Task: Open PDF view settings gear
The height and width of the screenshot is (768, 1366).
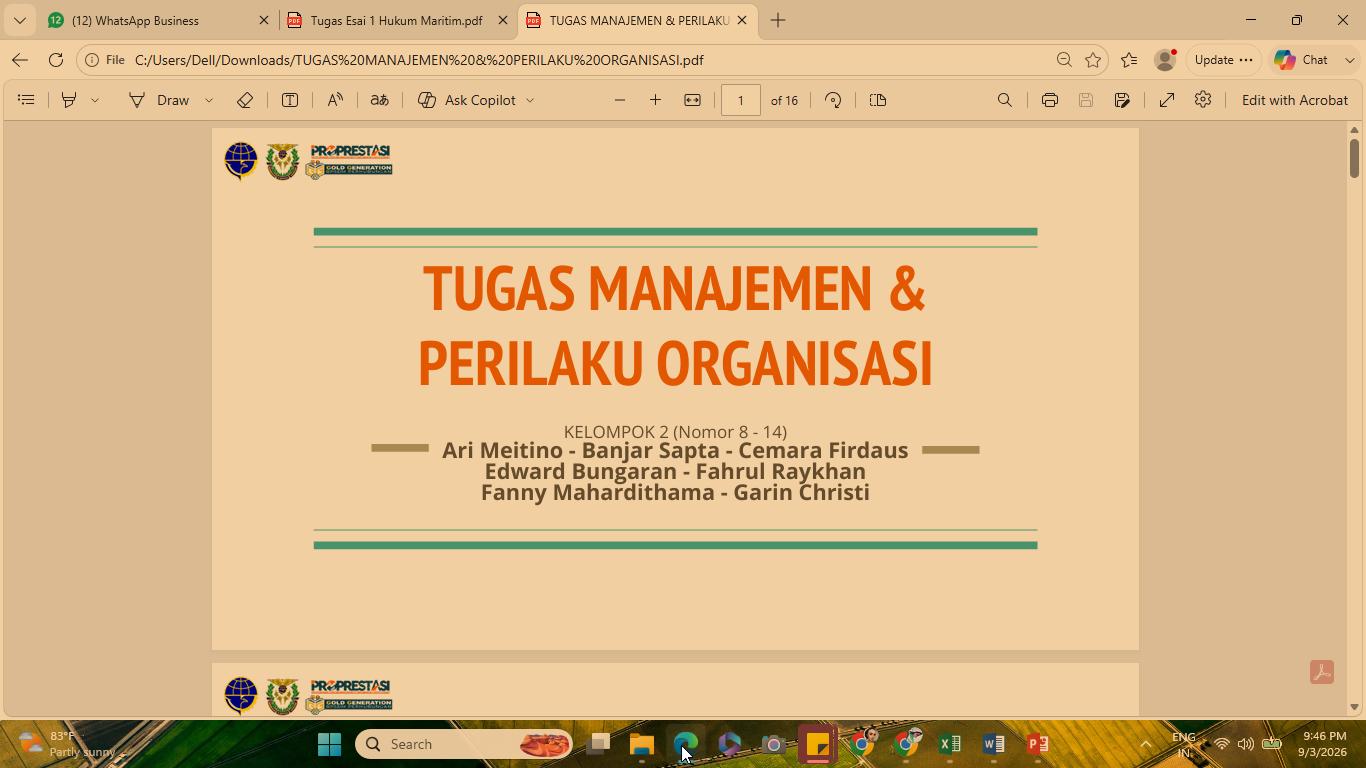Action: pos(1203,100)
